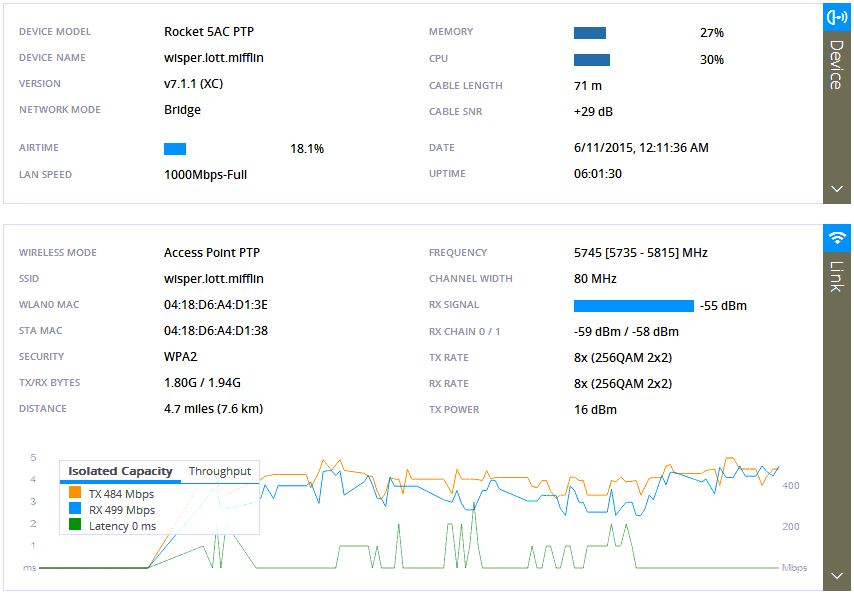Click the RX Signal strength bar
The image size is (854, 593).
click(x=633, y=306)
